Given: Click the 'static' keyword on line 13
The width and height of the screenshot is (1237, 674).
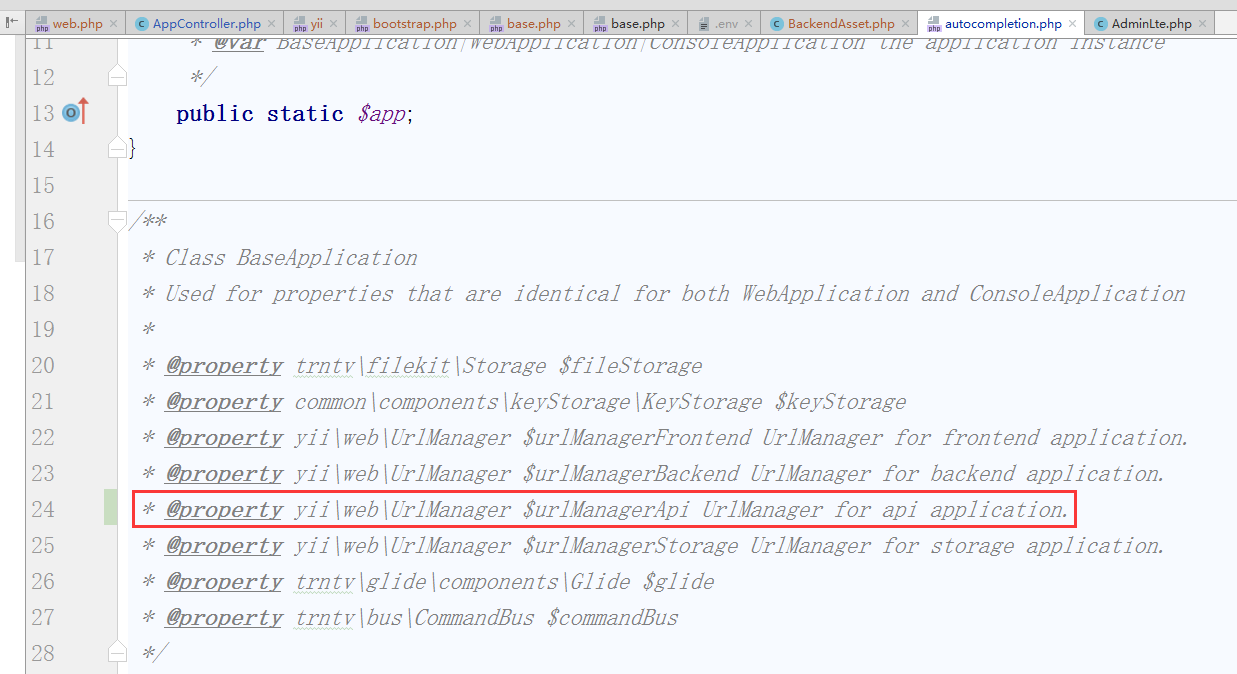Looking at the screenshot, I should 305,114.
